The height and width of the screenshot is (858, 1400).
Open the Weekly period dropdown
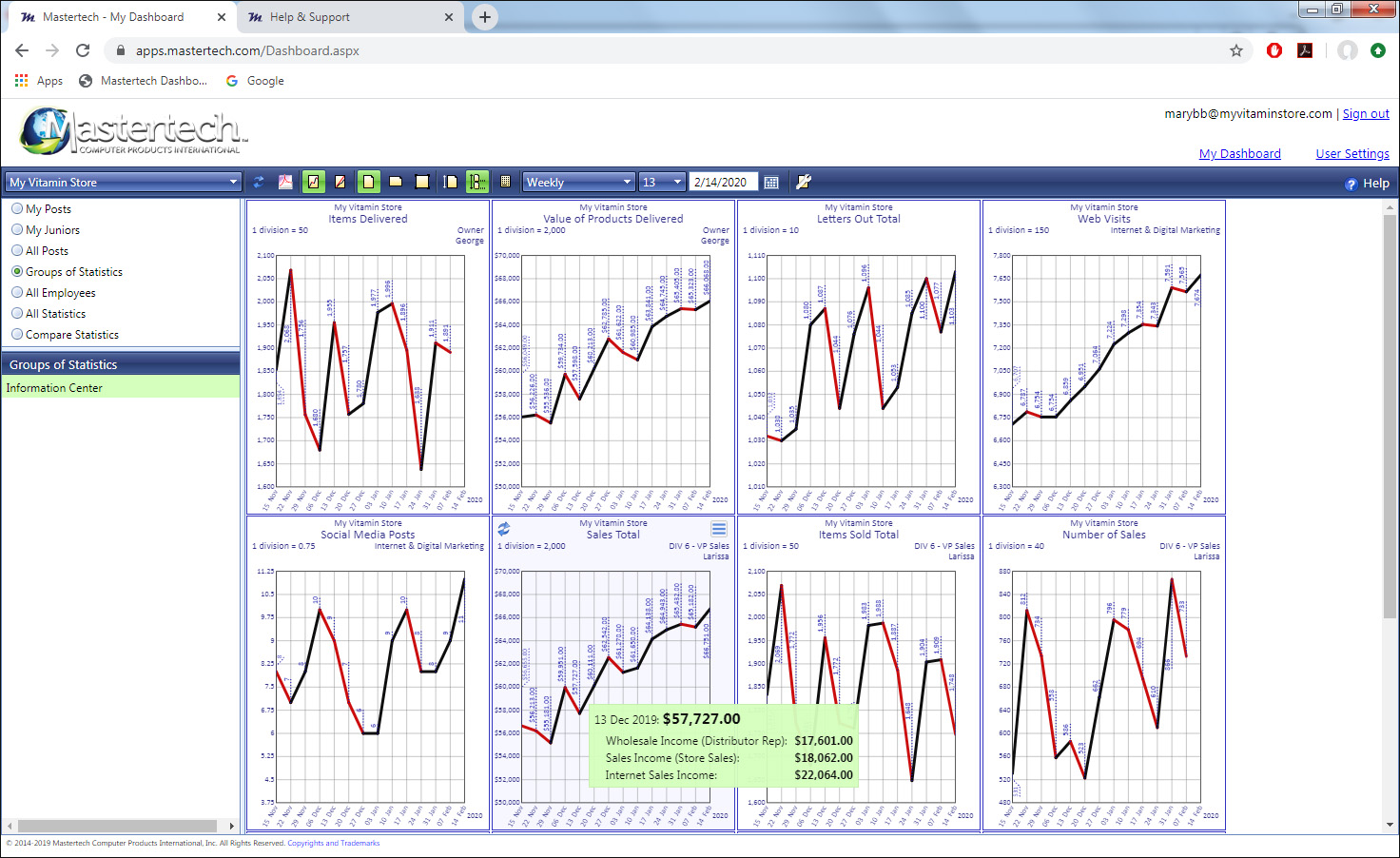point(578,182)
